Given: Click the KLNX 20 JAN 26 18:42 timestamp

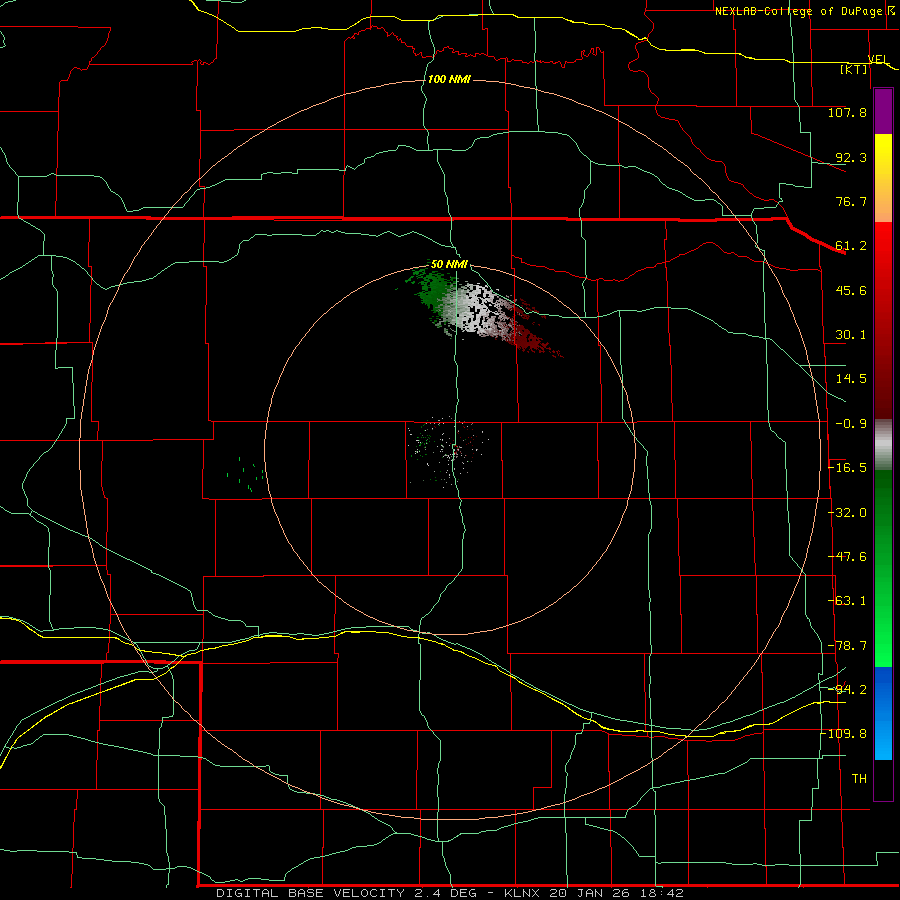Looking at the screenshot, I should 593,893.
